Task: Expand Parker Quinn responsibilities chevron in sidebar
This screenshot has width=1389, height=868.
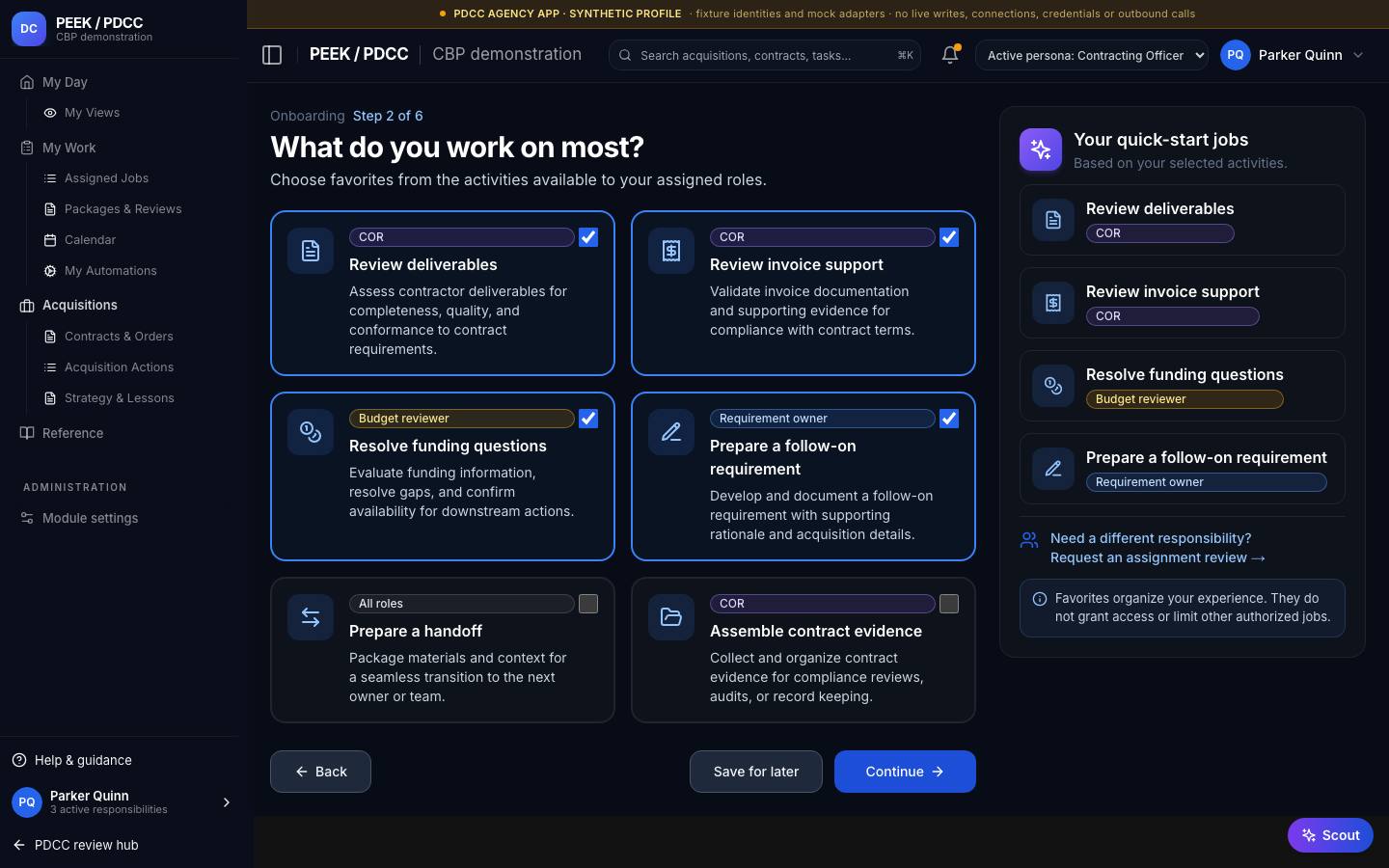Action: 227,802
